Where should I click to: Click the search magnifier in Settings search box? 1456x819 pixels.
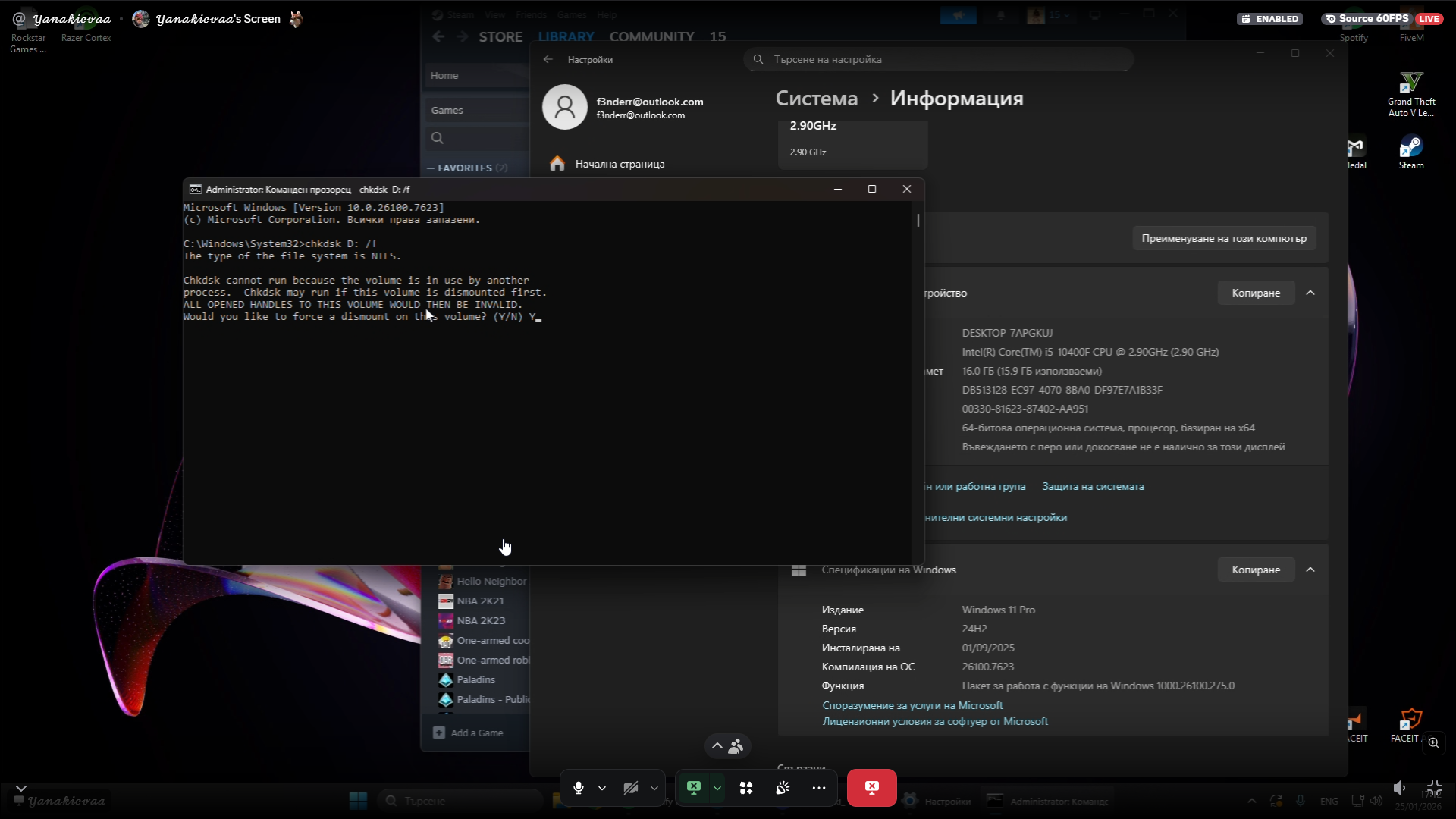(x=758, y=59)
